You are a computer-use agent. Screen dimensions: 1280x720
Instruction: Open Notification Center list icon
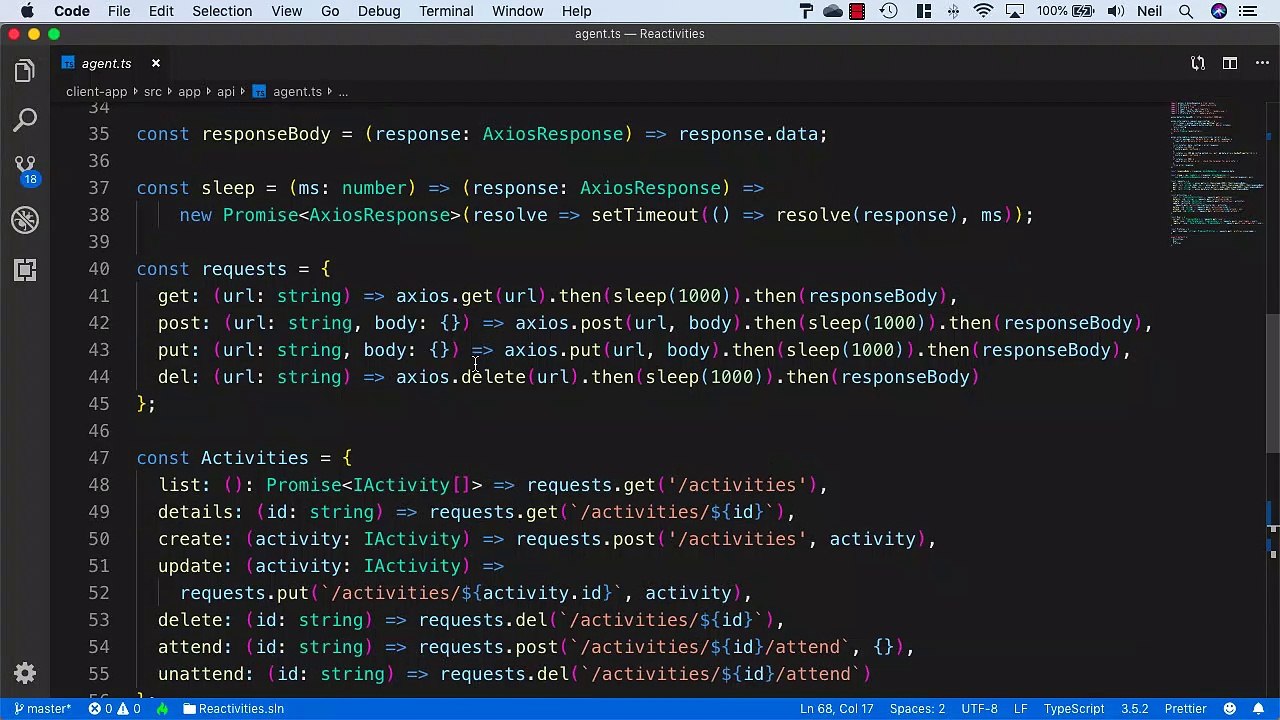tap(1248, 11)
